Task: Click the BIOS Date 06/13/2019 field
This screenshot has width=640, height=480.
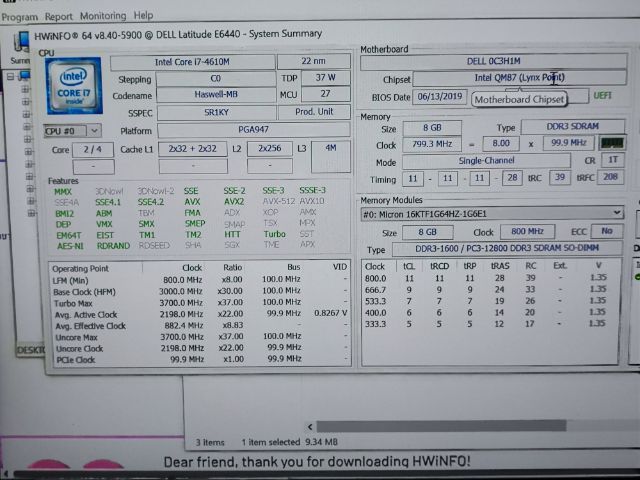Action: point(441,97)
